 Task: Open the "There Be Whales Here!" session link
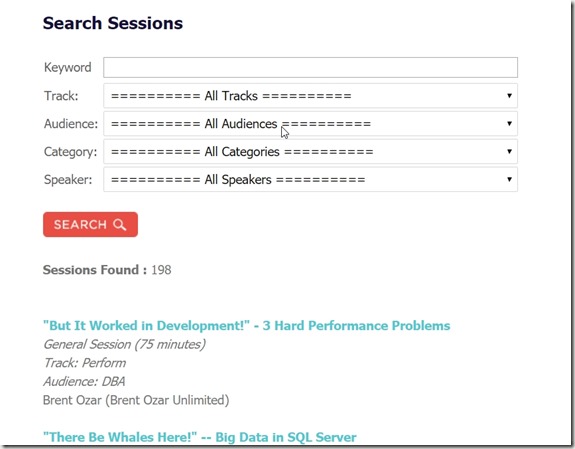coord(199,437)
